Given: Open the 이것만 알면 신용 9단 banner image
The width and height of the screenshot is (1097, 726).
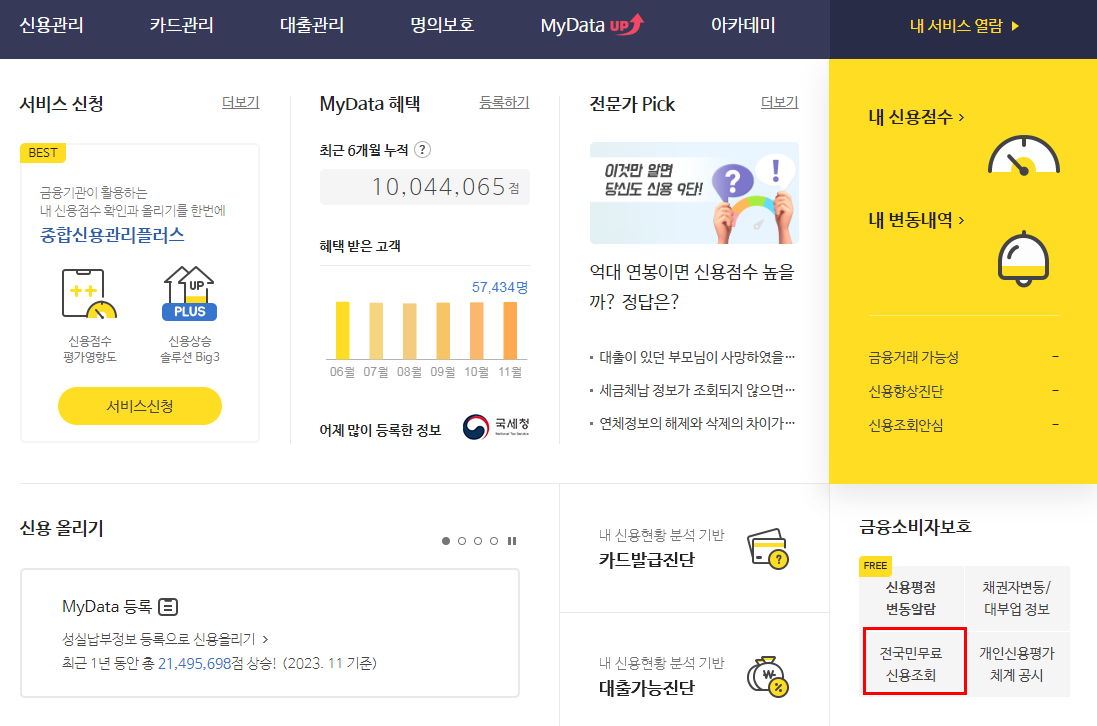Looking at the screenshot, I should pos(694,193).
